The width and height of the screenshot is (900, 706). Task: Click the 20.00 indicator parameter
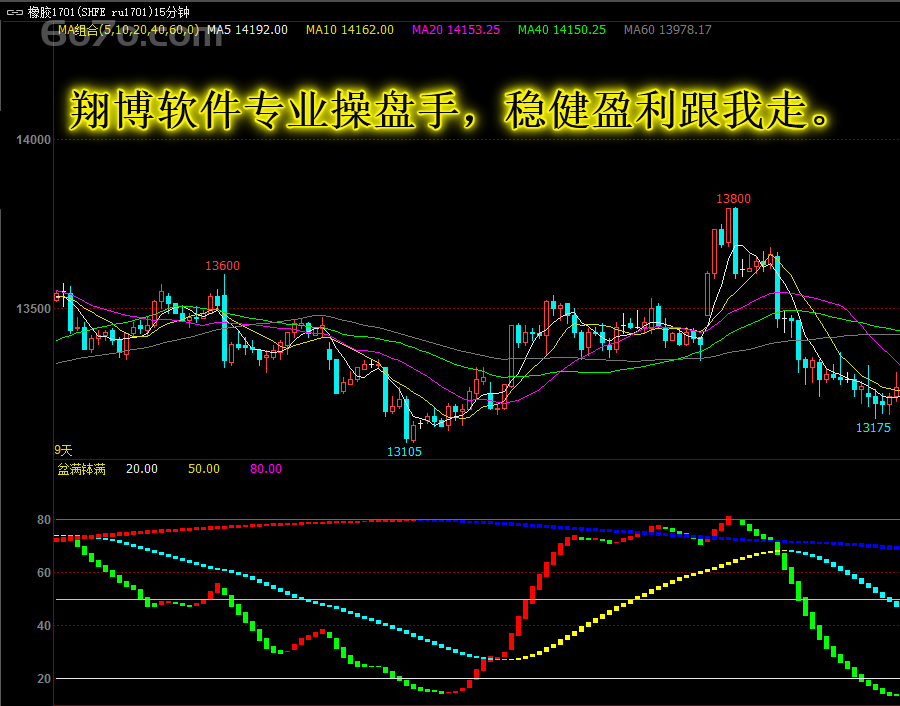142,469
